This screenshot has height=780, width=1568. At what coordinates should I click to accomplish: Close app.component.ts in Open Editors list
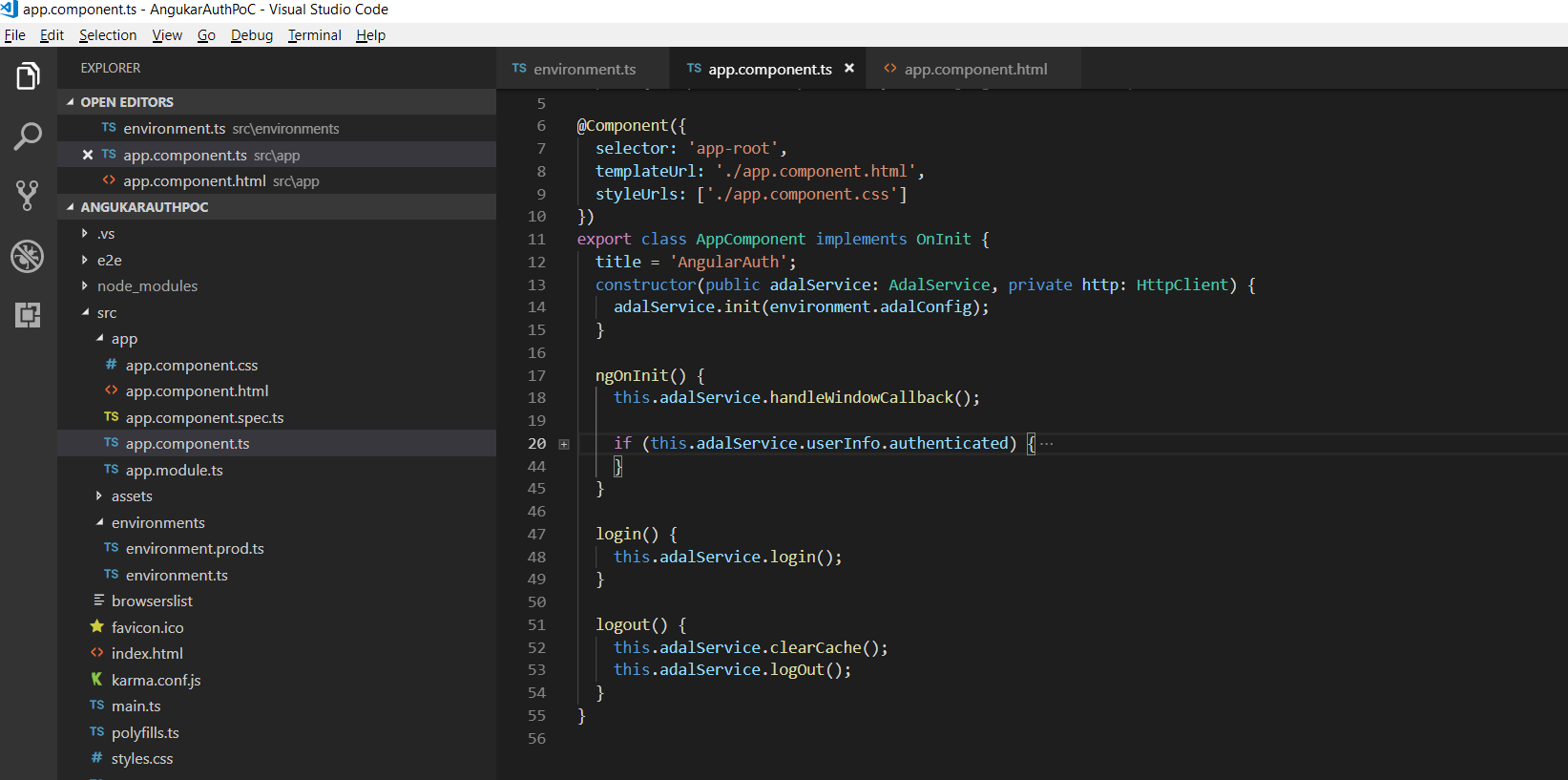coord(88,155)
